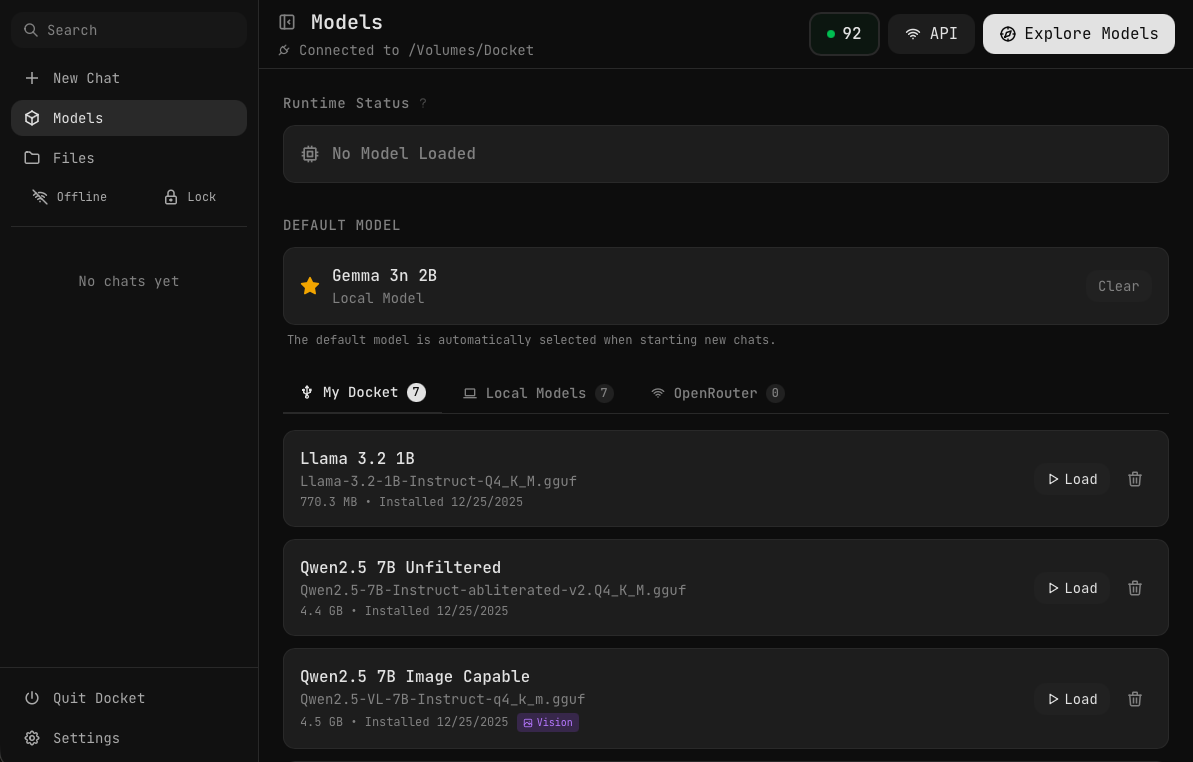Click the power icon to Quit Docket
This screenshot has width=1193, height=762.
34,698
